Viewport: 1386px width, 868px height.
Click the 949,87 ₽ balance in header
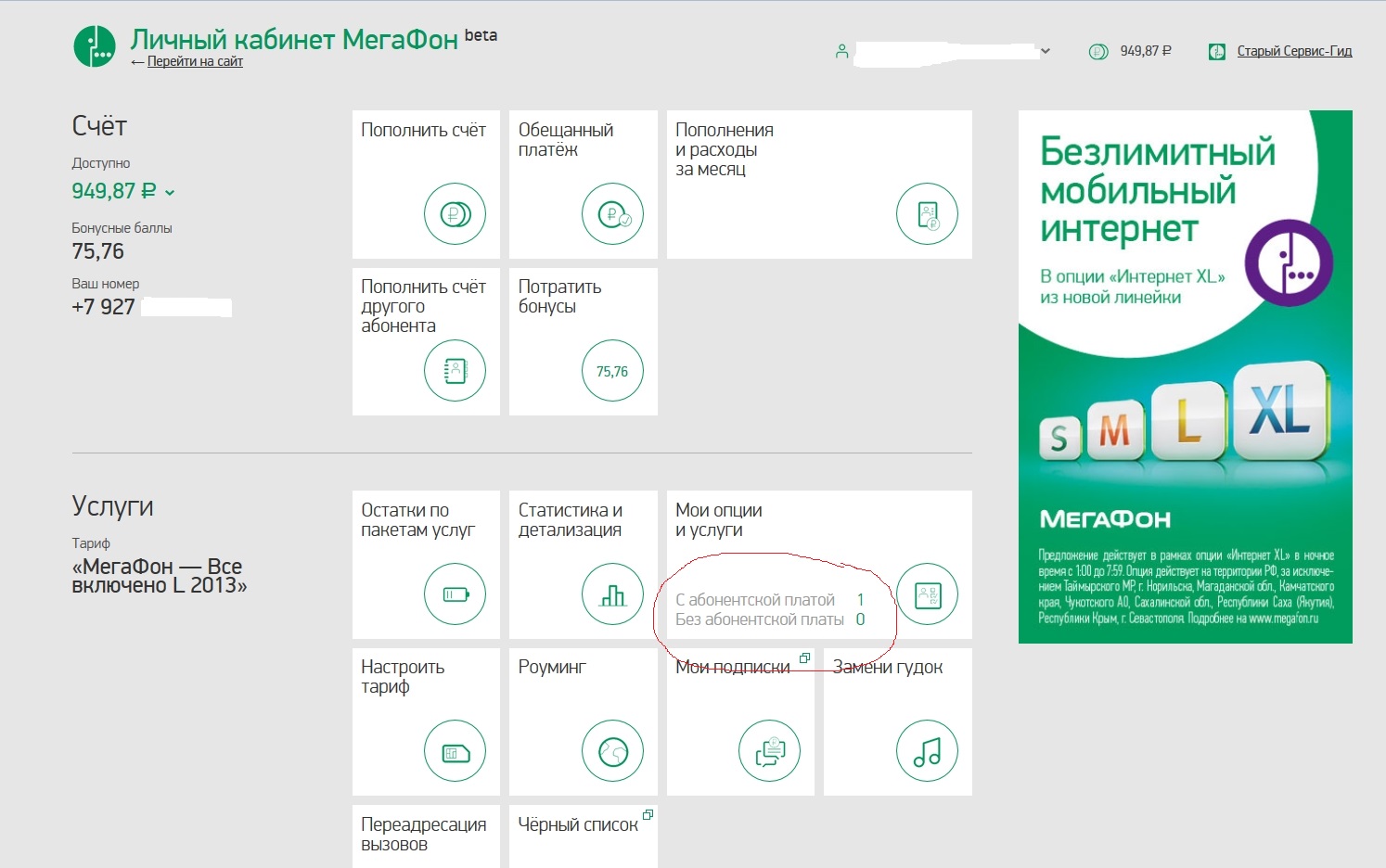click(x=1146, y=51)
